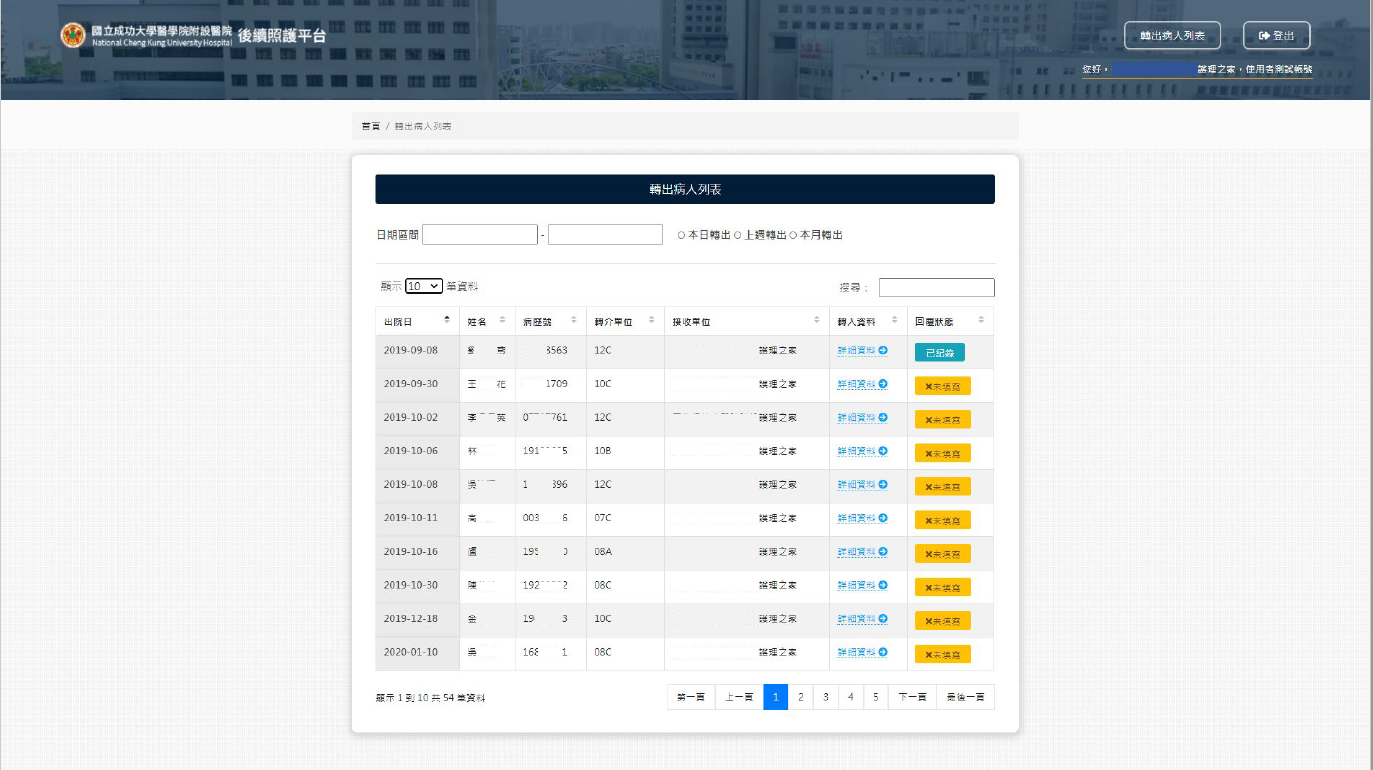The image size is (1373, 770).
Task: Click the 登出 logout button
Action: coord(1276,36)
